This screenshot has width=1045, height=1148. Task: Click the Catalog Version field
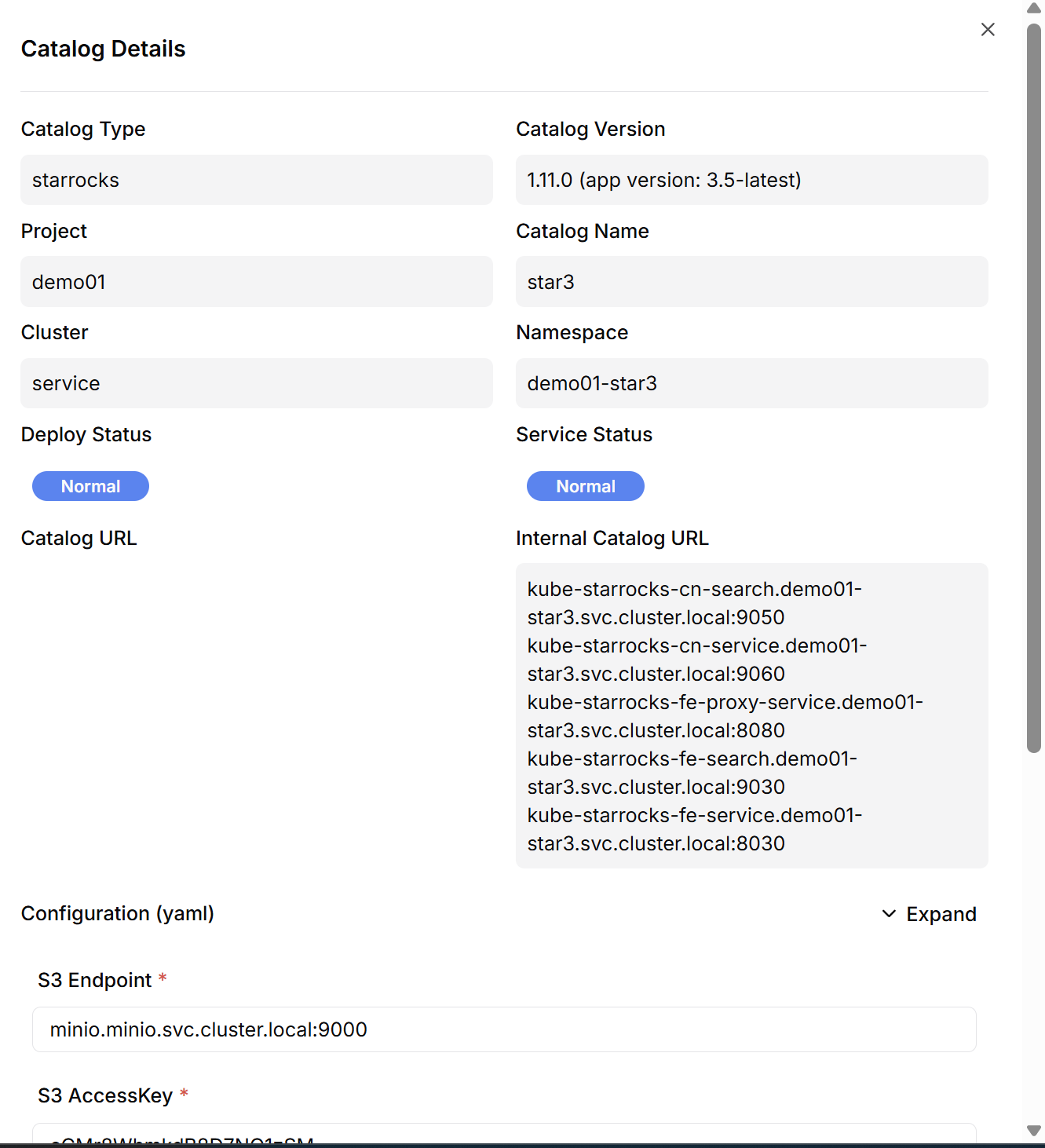[x=751, y=180]
